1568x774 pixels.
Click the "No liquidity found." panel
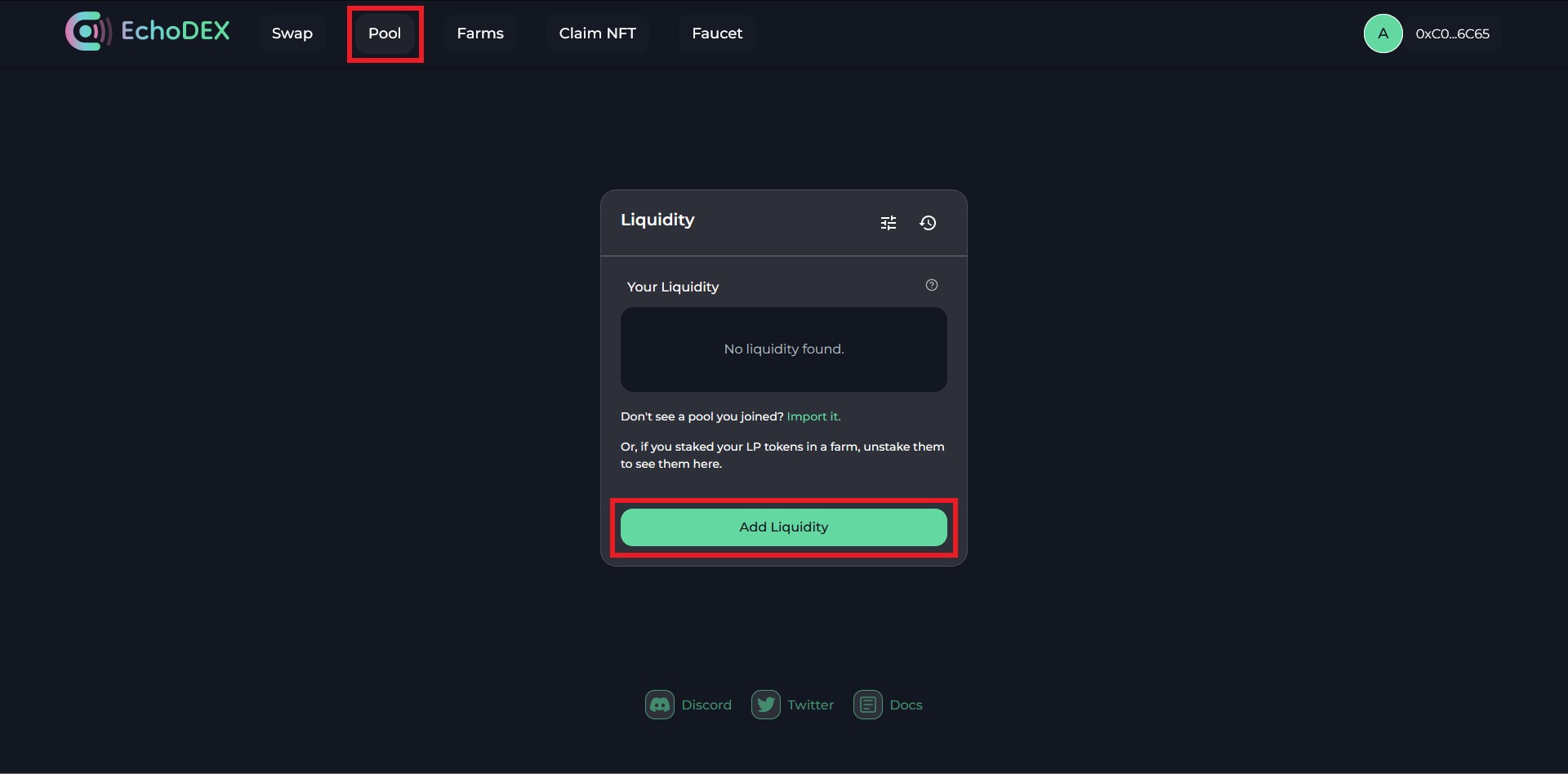point(784,349)
